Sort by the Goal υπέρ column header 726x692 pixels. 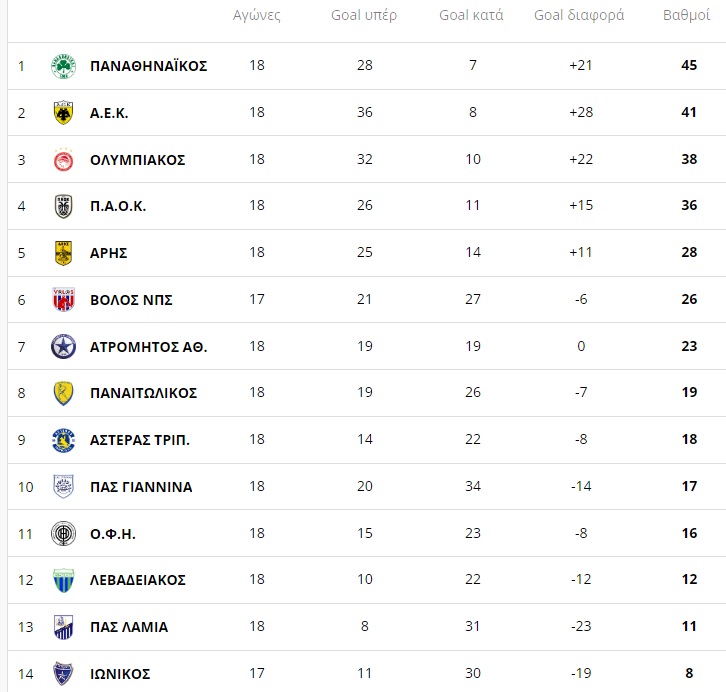coord(364,15)
